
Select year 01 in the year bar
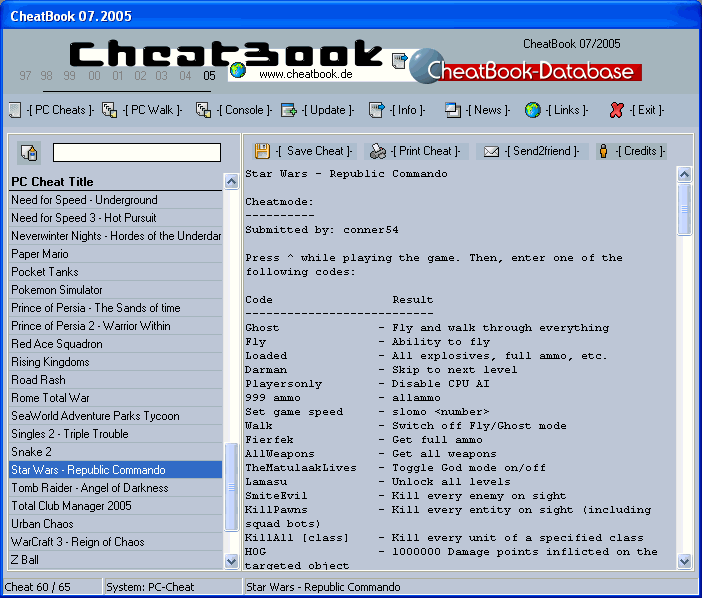point(118,76)
